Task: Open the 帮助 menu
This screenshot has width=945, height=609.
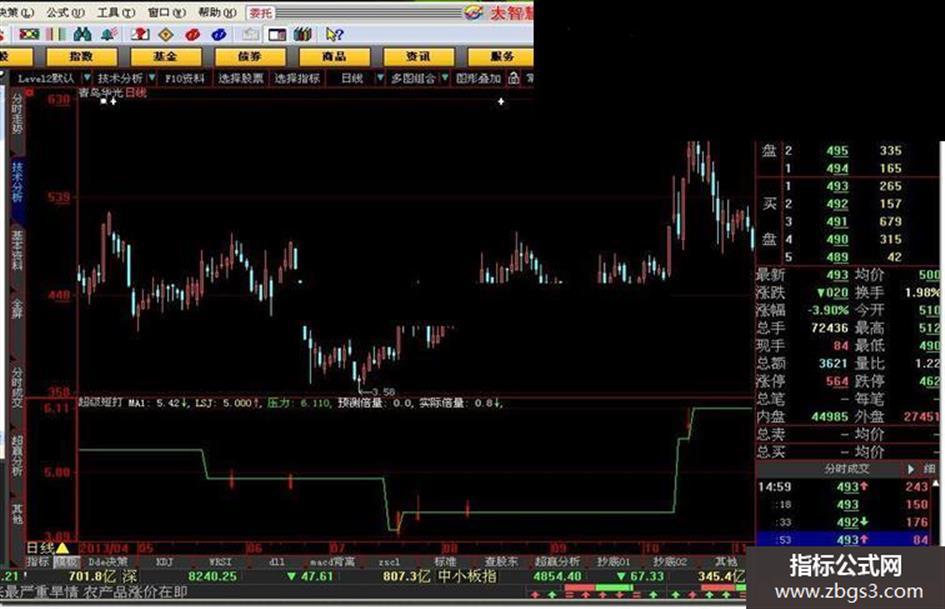Action: coord(217,12)
